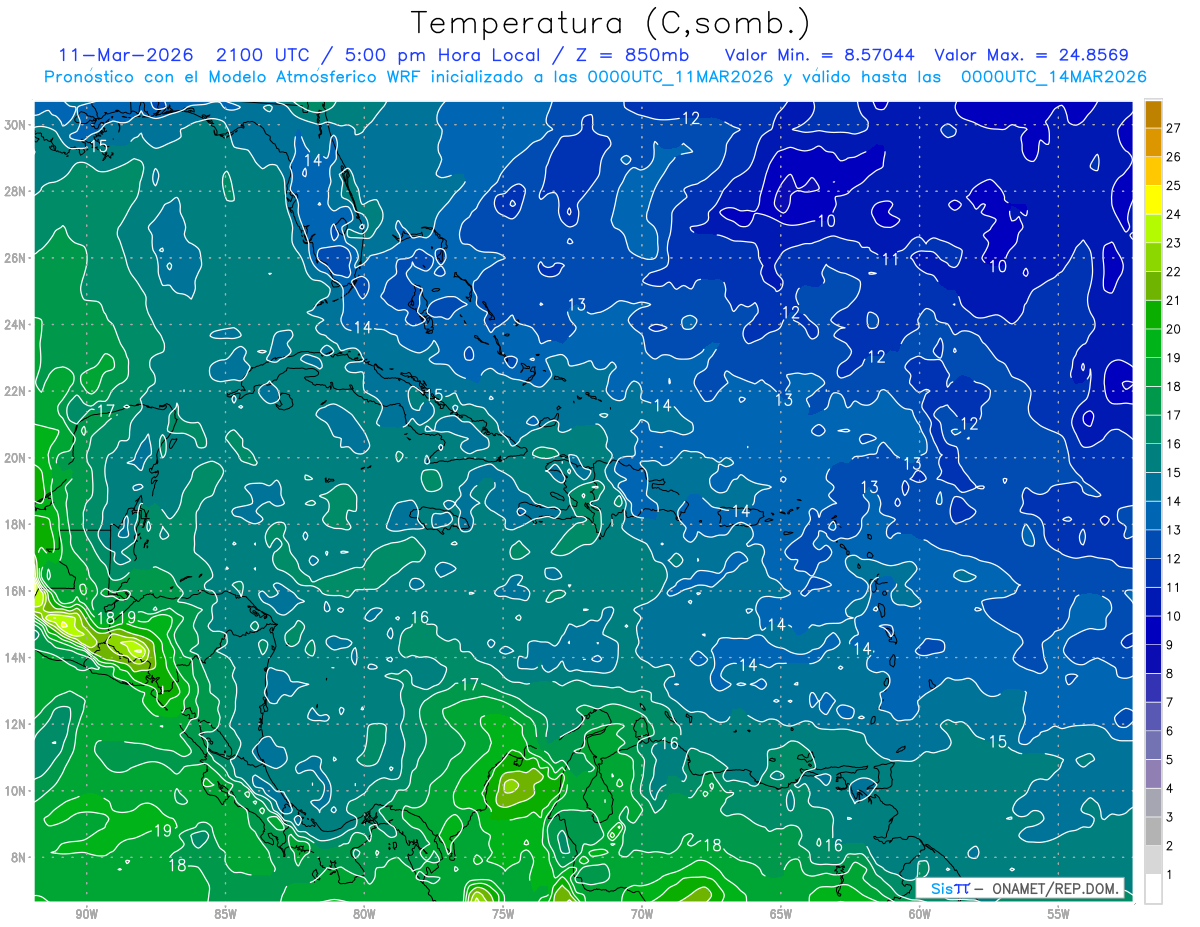The image size is (1200, 927).
Task: Click the '20N' latitude axis label
Action: pyautogui.click(x=14, y=458)
